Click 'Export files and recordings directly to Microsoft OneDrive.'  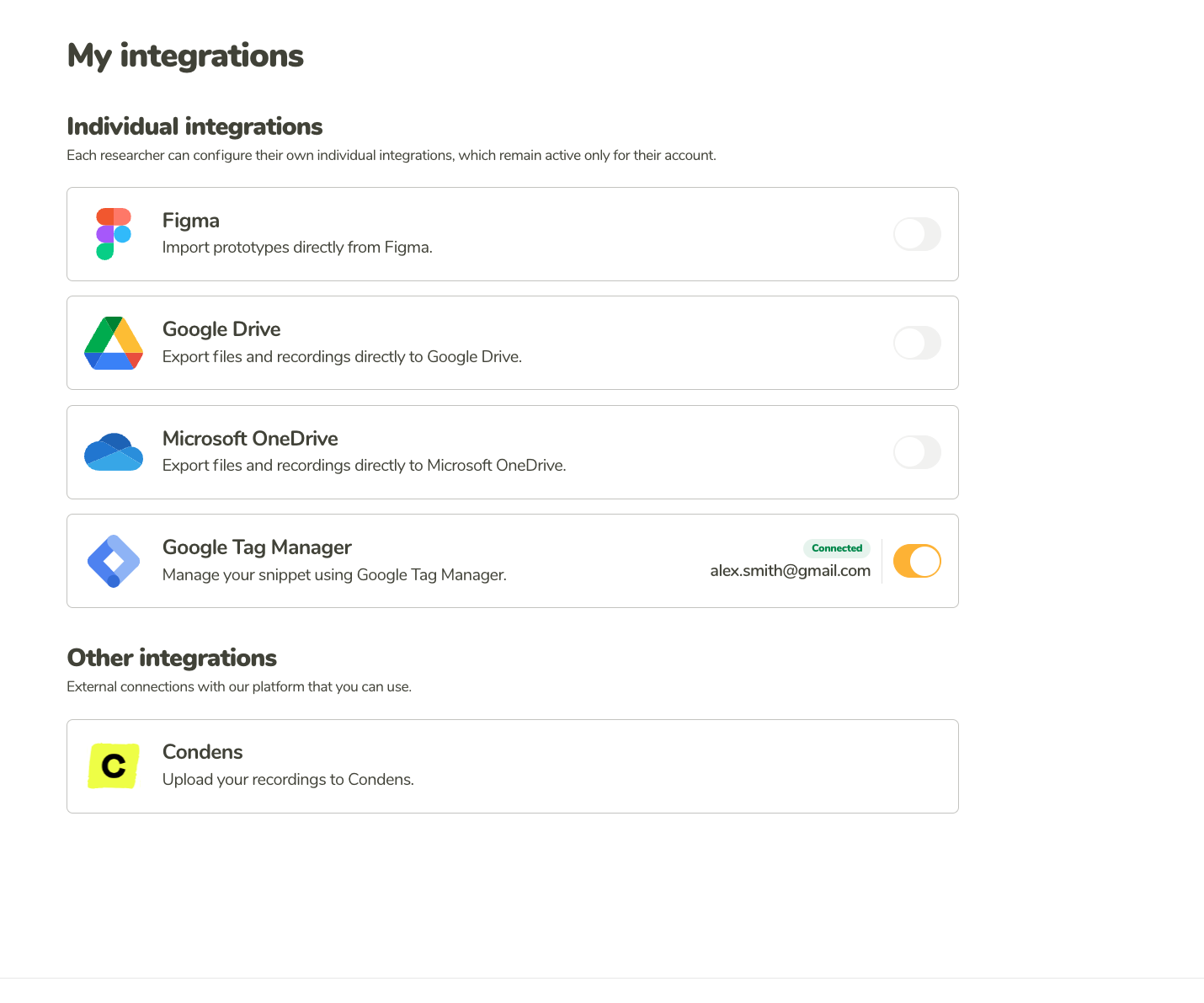364,466
